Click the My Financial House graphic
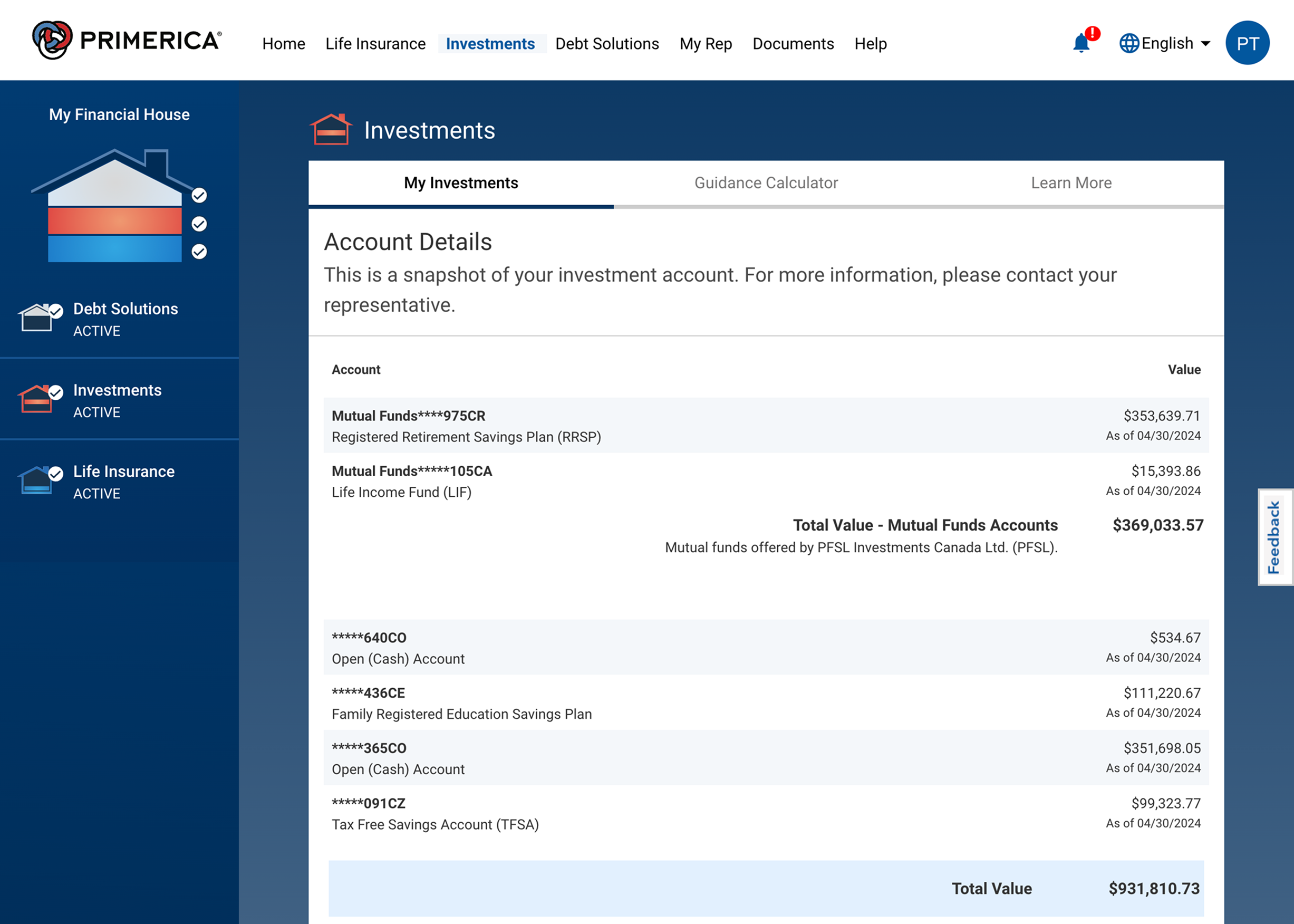 (x=114, y=206)
